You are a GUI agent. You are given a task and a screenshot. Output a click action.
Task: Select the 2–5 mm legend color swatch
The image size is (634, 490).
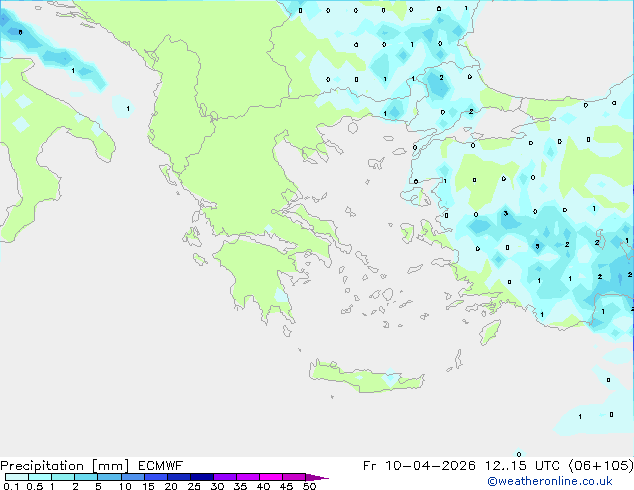(86, 477)
